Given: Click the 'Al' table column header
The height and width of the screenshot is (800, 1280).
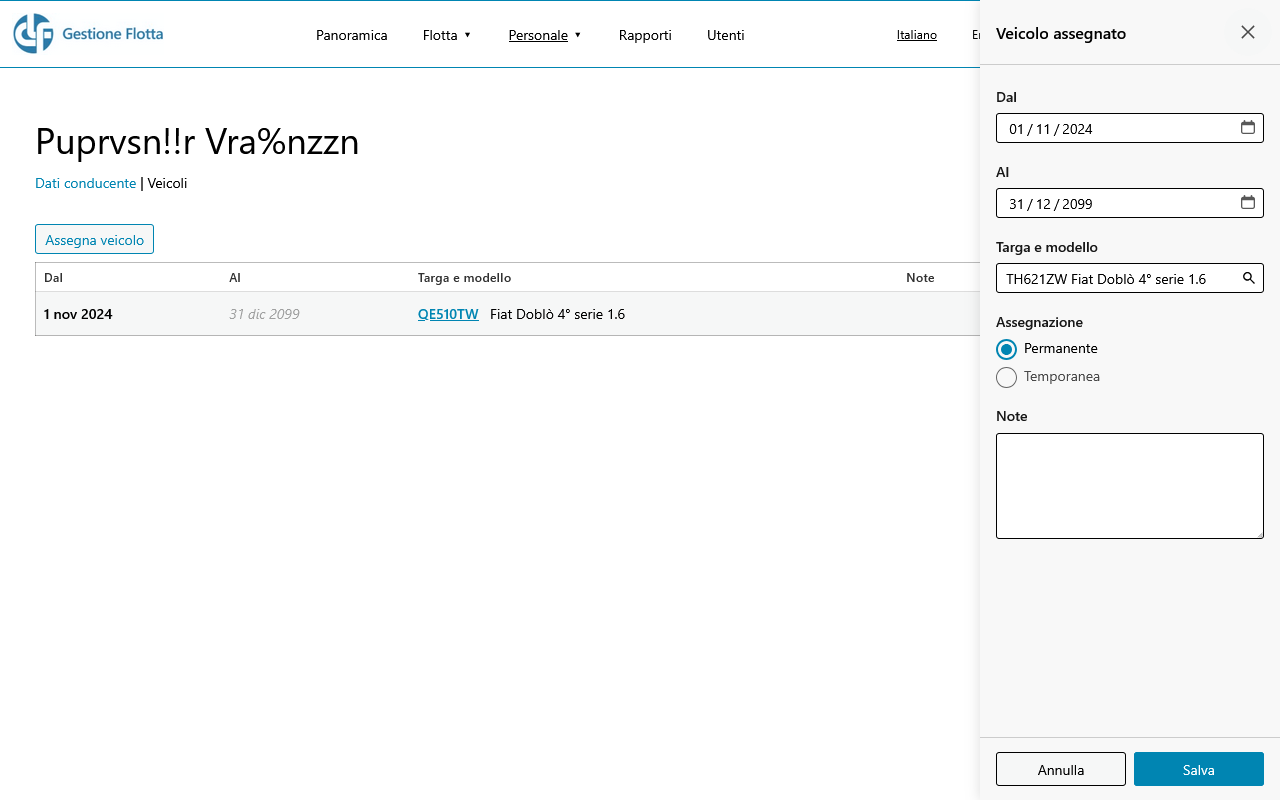Looking at the screenshot, I should click(235, 278).
